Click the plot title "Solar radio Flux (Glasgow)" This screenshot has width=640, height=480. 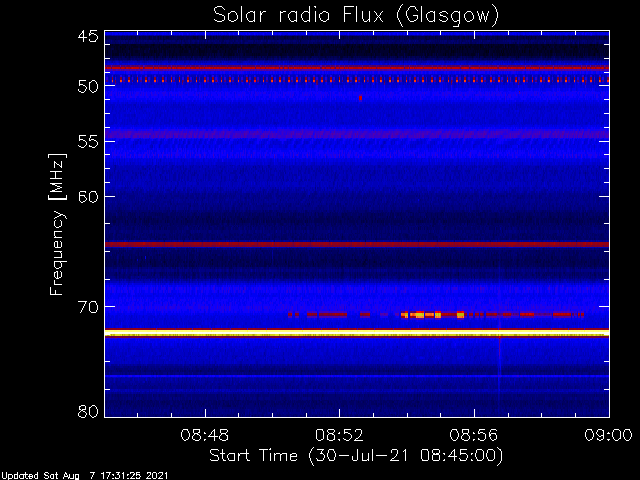tap(356, 16)
